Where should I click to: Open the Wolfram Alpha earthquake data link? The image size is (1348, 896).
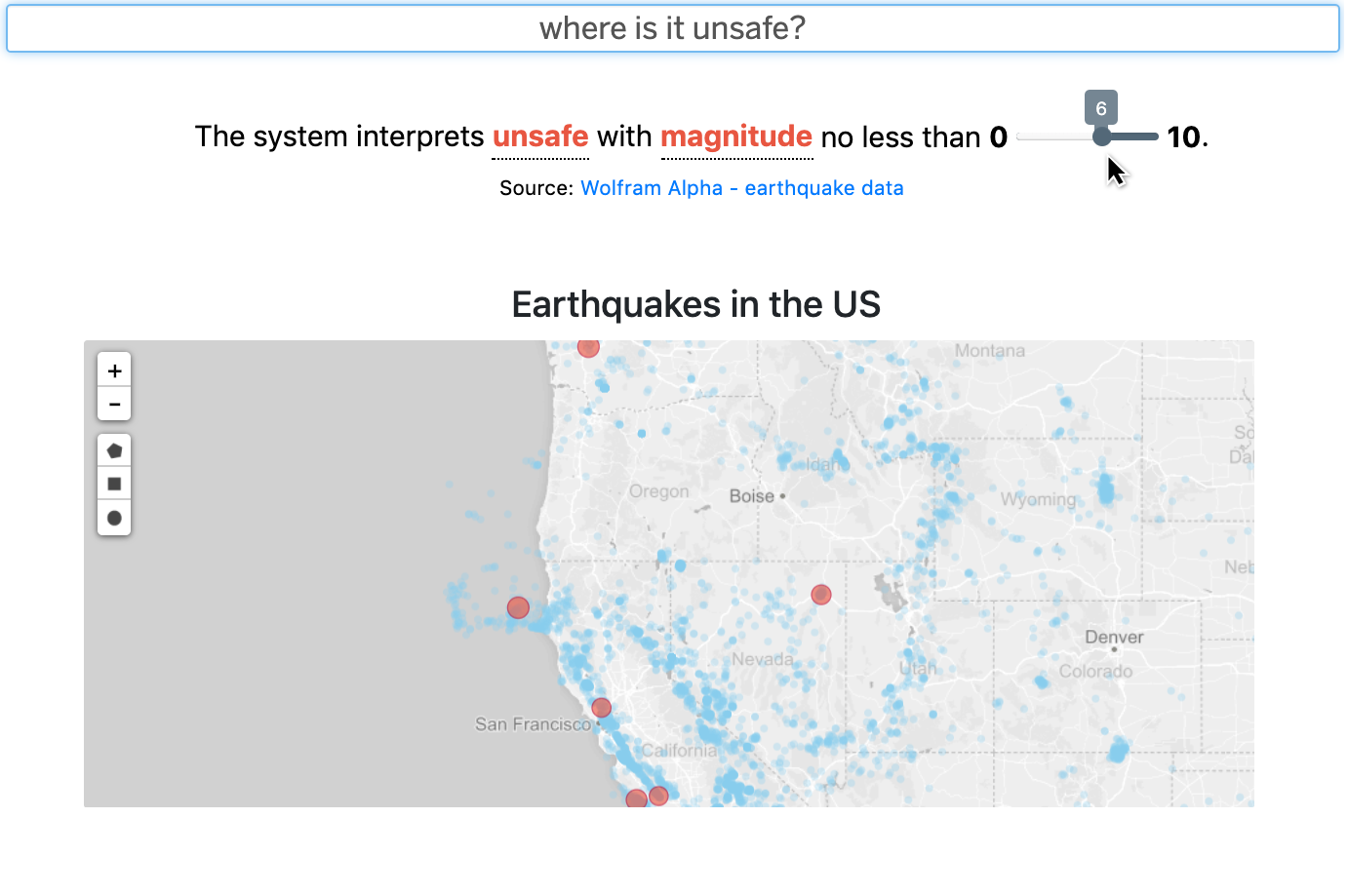(742, 188)
